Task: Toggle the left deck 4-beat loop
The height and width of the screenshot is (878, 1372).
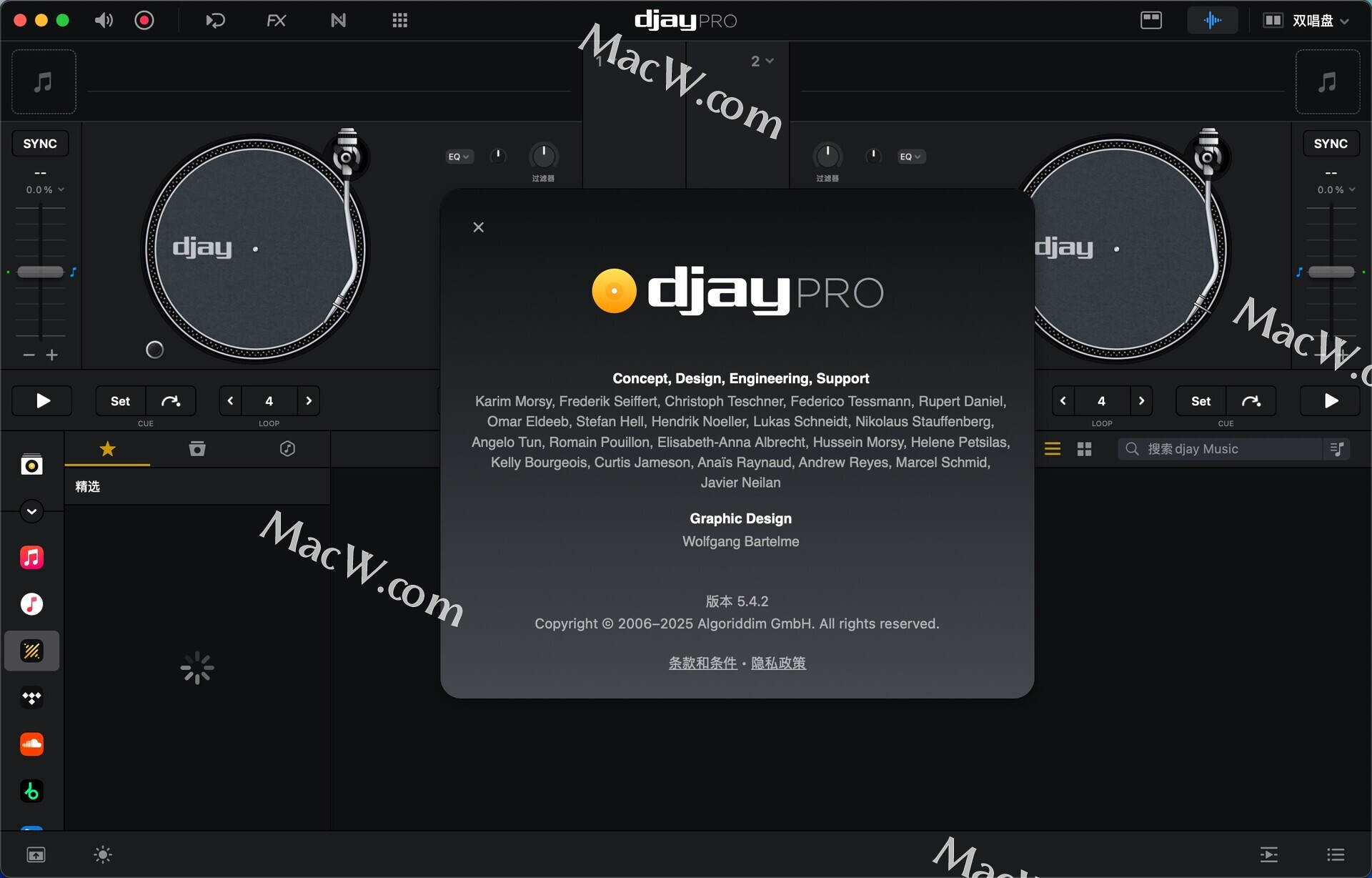Action: point(269,401)
